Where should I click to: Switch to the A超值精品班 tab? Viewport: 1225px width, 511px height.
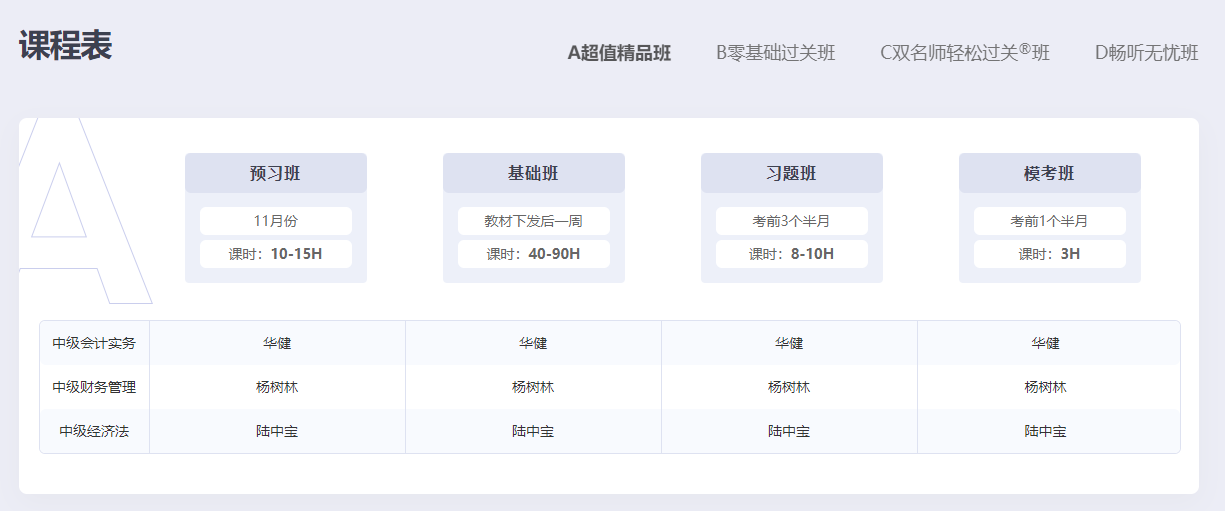tap(619, 53)
